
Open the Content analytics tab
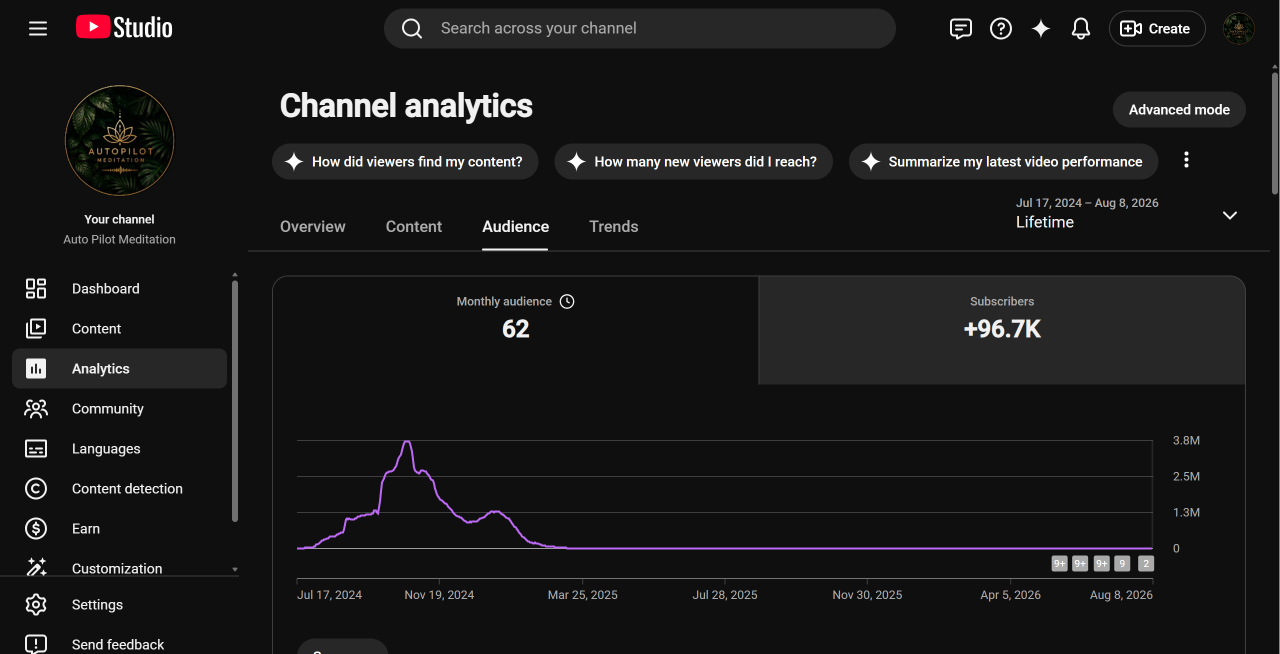[414, 227]
